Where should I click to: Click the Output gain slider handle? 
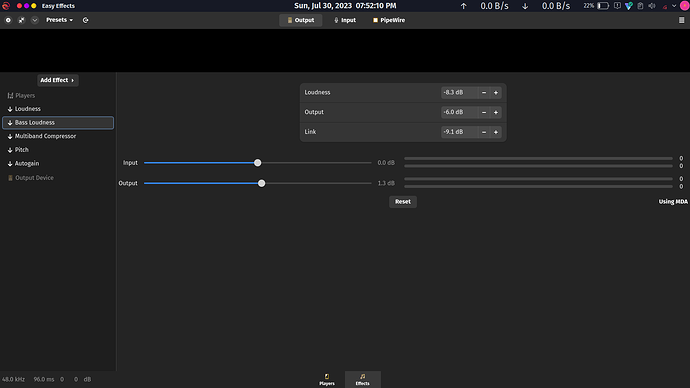[x=261, y=183]
